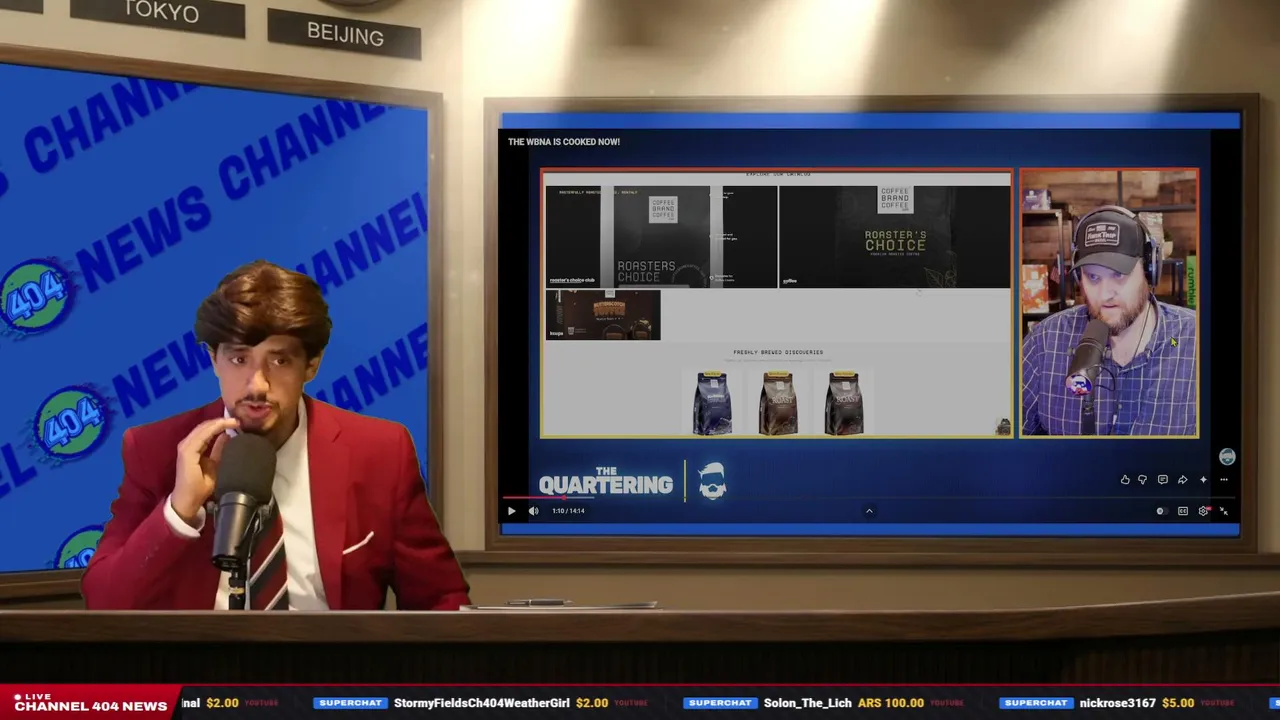Click the SUPERCHAT badge before StormyFieldsCh404WeatherGirl

350,703
